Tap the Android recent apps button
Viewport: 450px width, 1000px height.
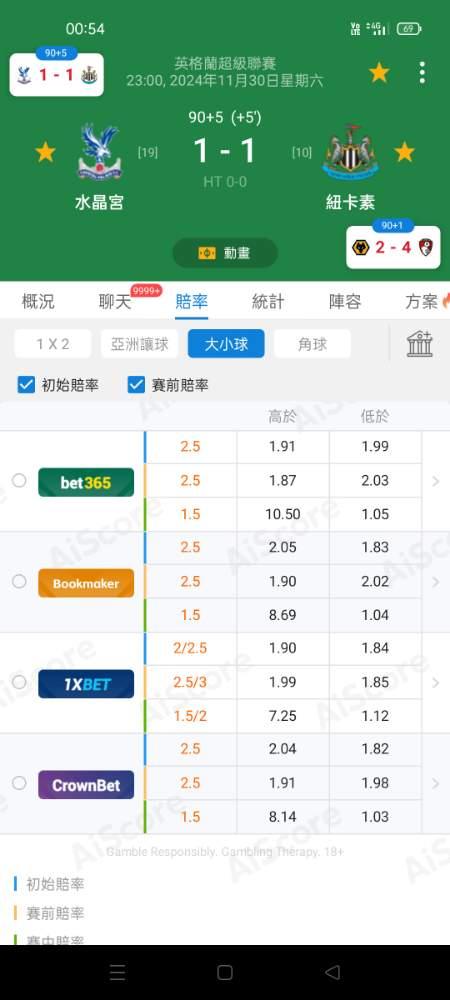pyautogui.click(x=117, y=972)
